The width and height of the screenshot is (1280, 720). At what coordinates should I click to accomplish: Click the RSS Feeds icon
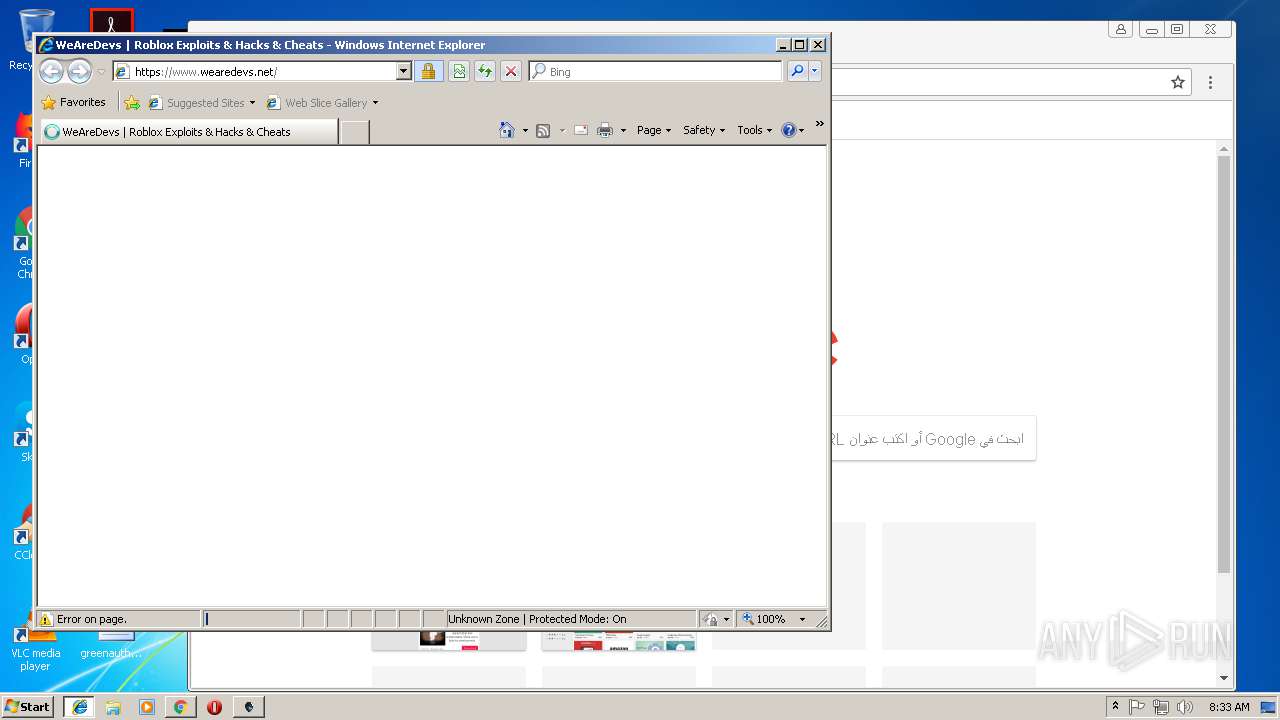coord(543,130)
